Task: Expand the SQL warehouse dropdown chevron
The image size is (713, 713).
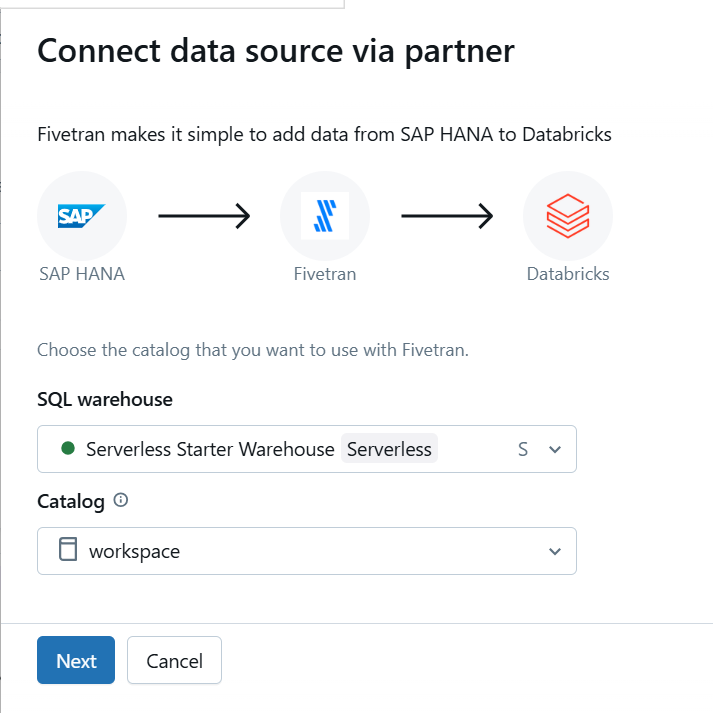Action: click(x=555, y=450)
